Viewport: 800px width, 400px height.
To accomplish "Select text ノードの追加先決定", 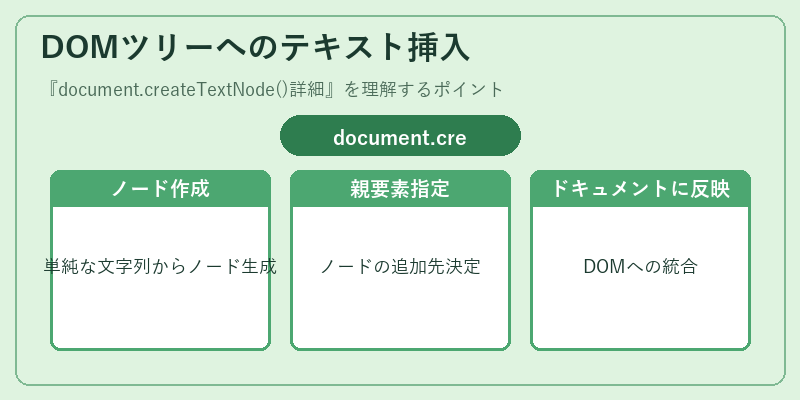I will coord(400,266).
